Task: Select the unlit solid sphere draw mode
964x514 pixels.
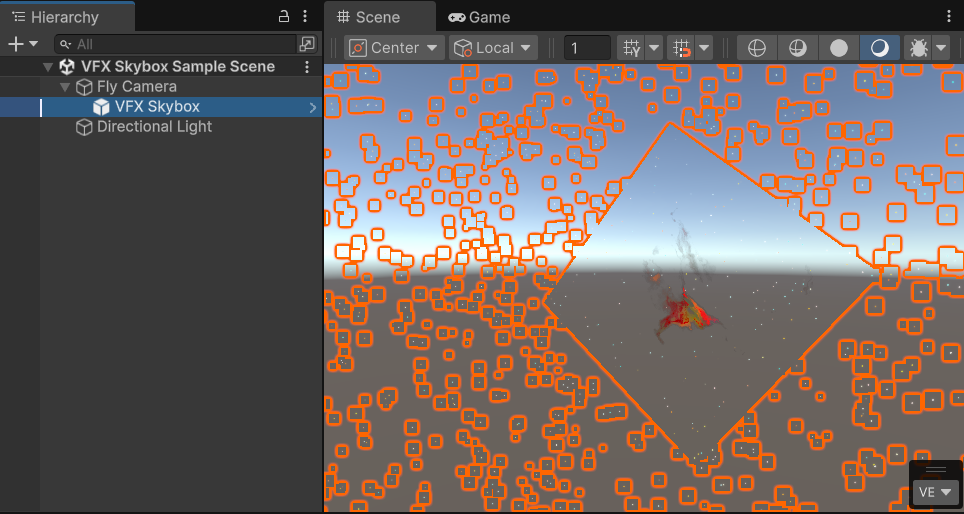Action: click(839, 48)
